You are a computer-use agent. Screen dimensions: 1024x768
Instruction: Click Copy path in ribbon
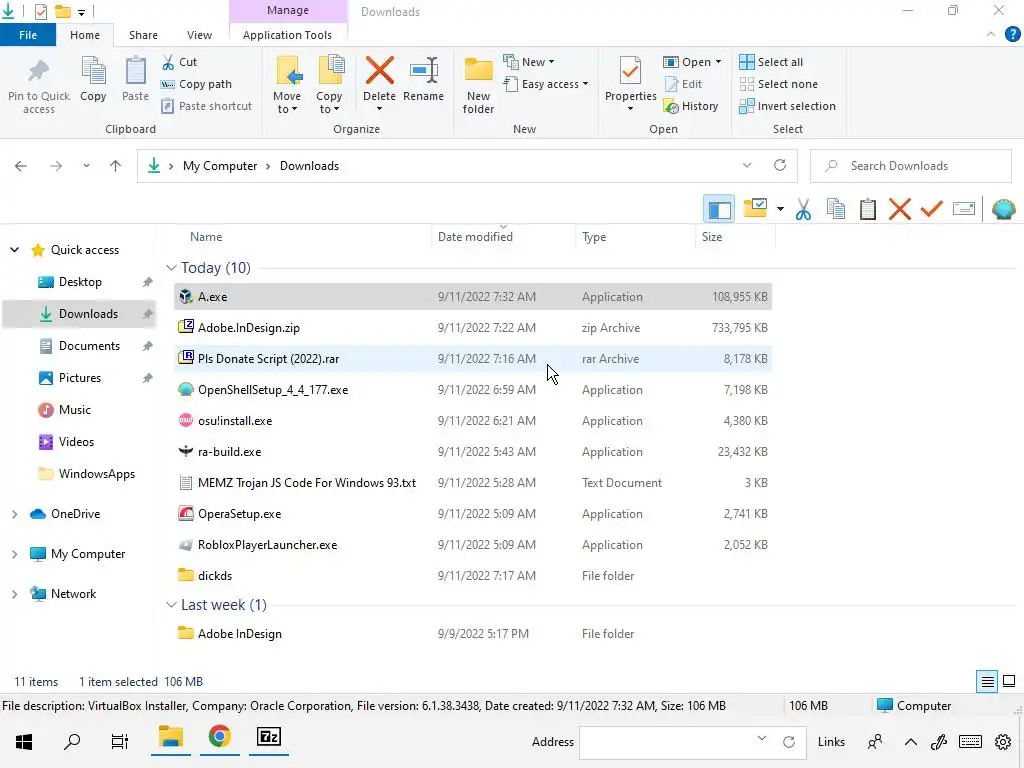pos(197,84)
